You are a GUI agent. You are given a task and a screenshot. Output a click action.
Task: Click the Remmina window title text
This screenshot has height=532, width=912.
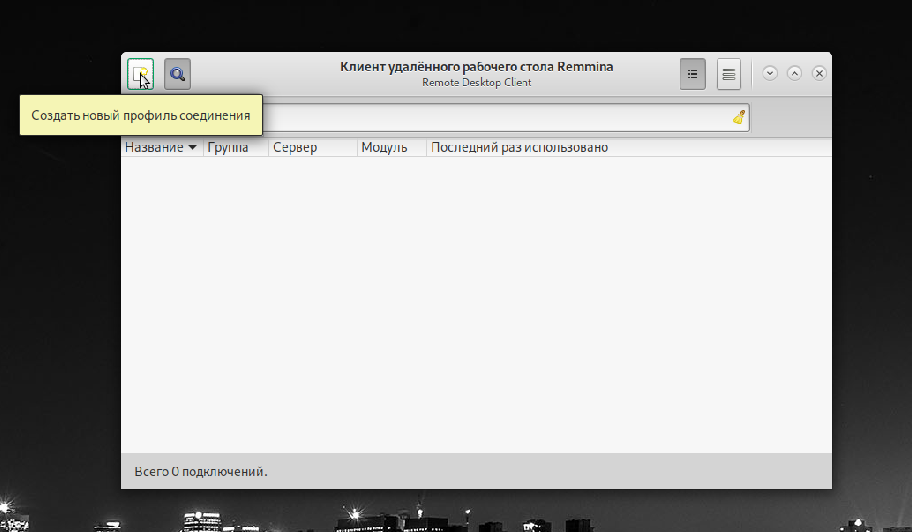pos(476,67)
